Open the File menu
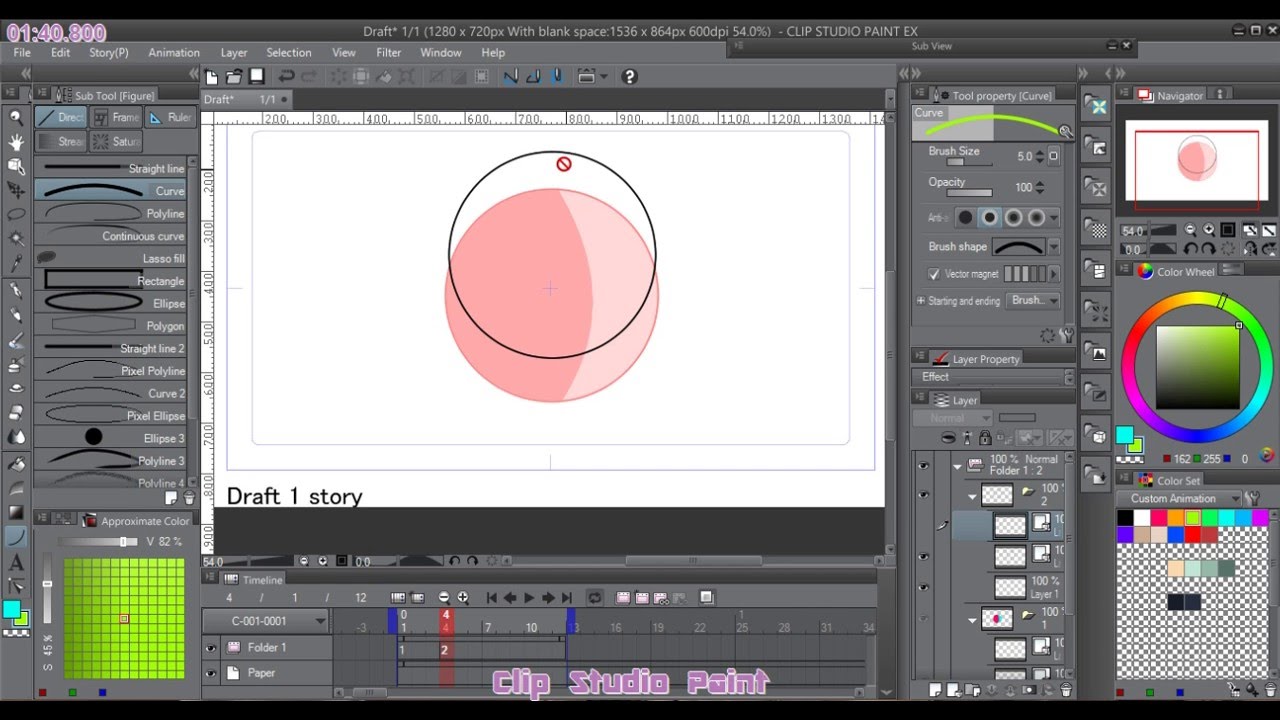 [x=22, y=53]
